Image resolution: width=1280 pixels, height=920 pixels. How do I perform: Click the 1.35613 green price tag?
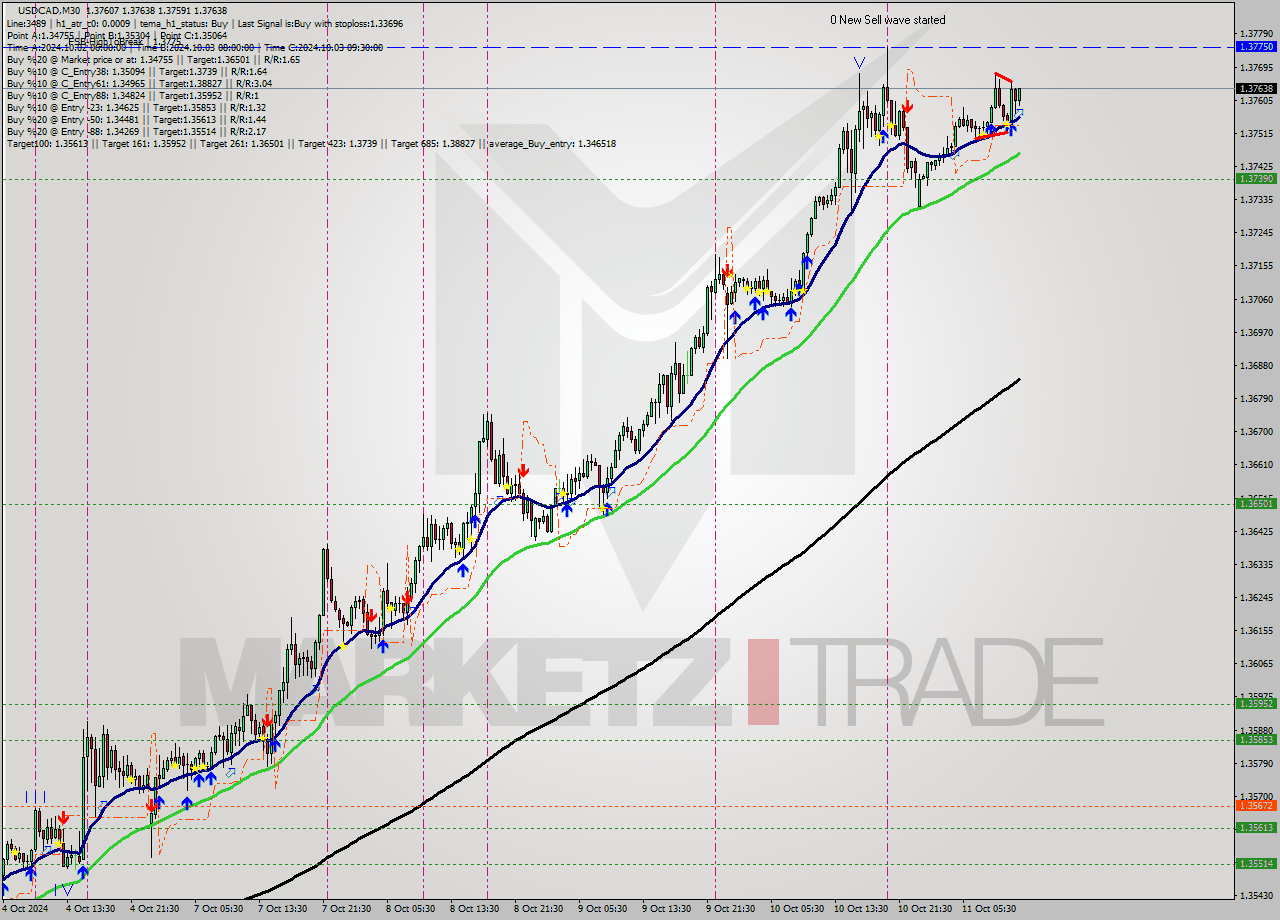pyautogui.click(x=1256, y=827)
